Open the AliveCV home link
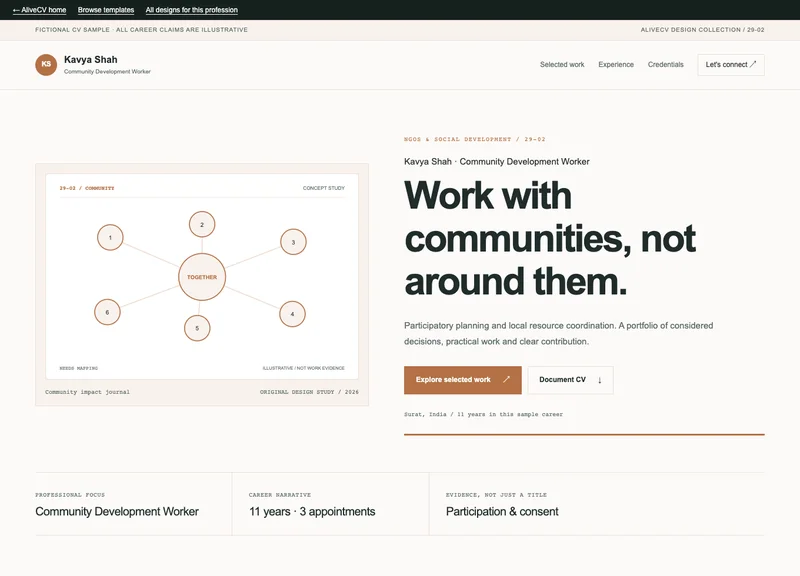Image resolution: width=800 pixels, height=576 pixels. click(40, 10)
